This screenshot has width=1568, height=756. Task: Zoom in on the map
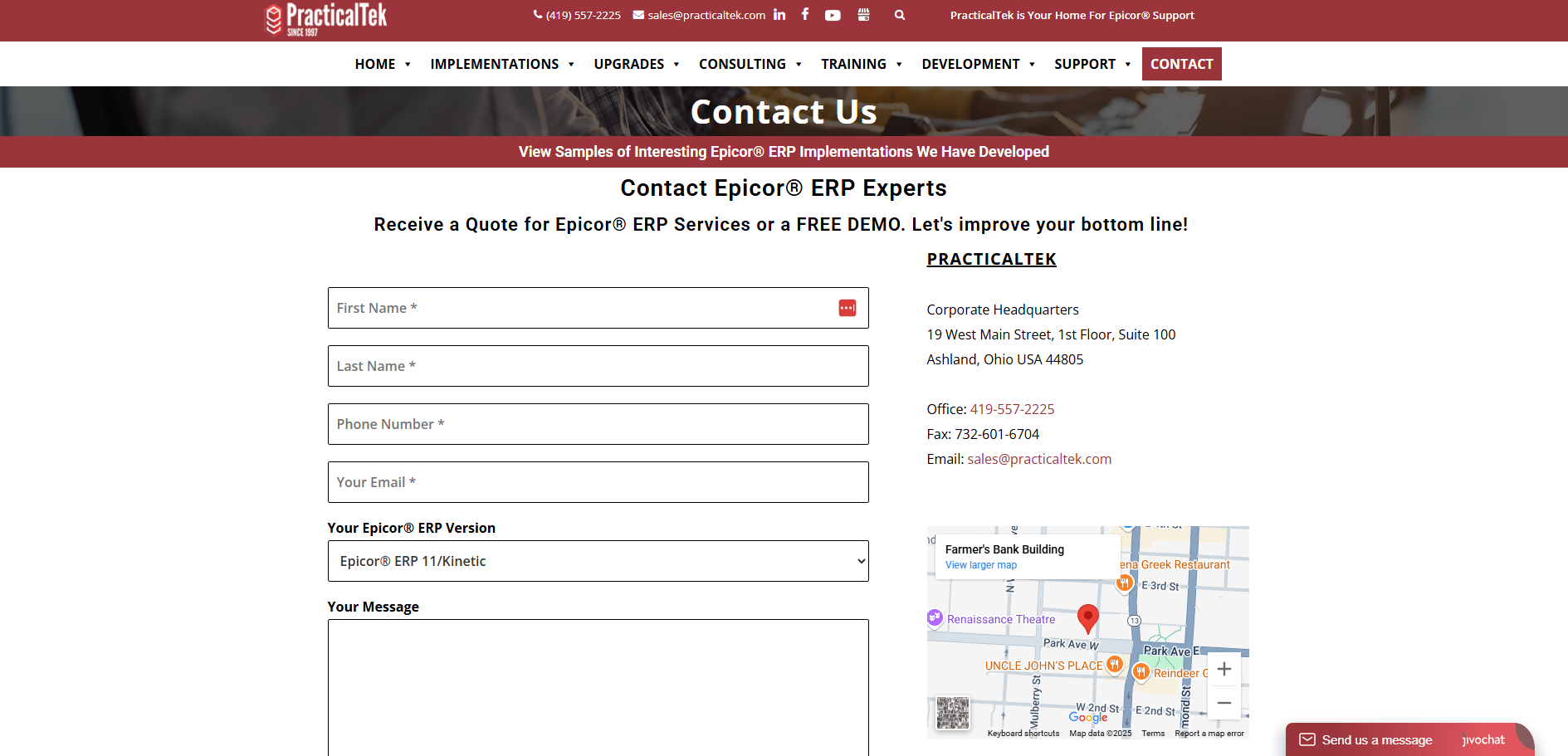click(1224, 669)
